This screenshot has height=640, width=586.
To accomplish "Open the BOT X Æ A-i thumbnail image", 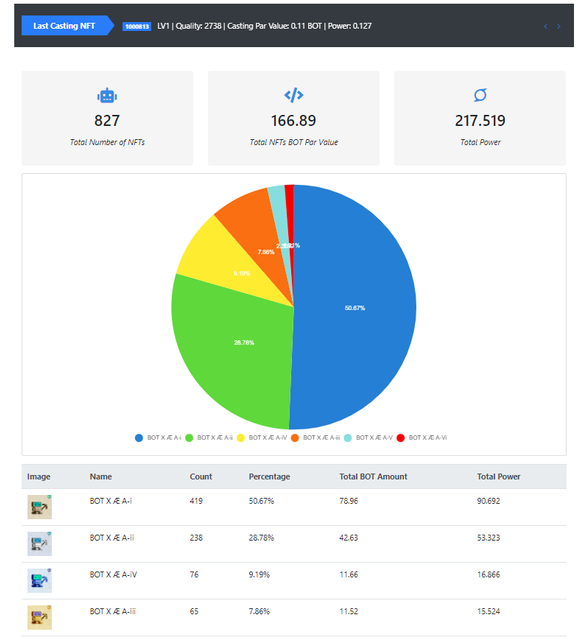I will (x=40, y=507).
